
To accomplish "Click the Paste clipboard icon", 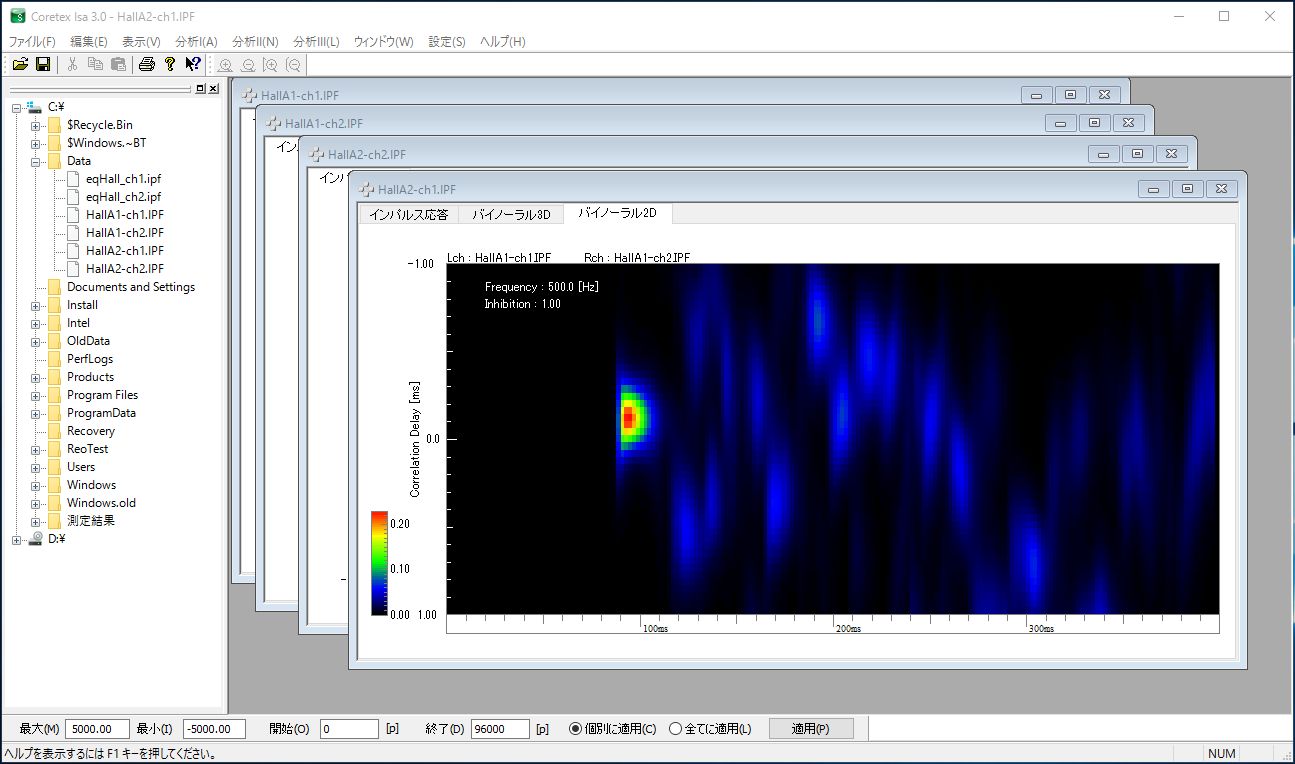I will (x=118, y=64).
